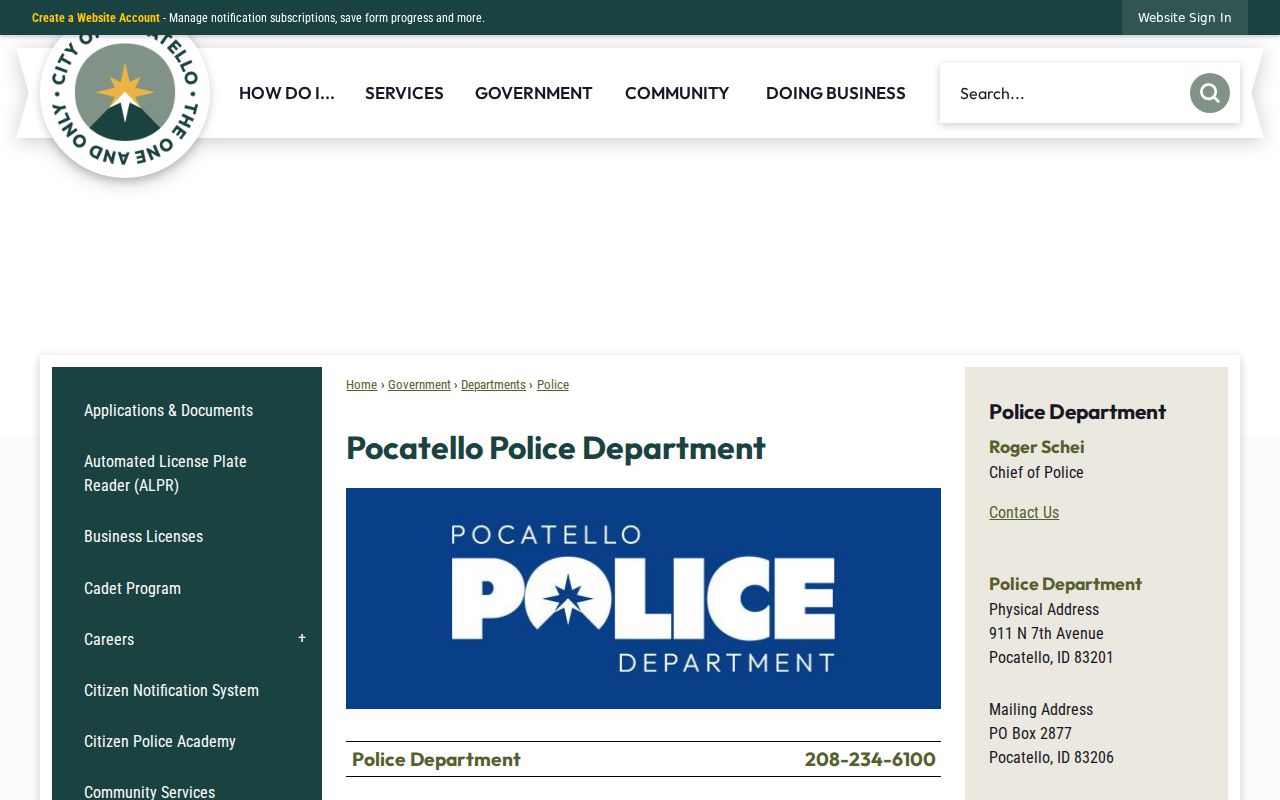Open the Doing Business menu
The image size is (1280, 800).
click(836, 93)
